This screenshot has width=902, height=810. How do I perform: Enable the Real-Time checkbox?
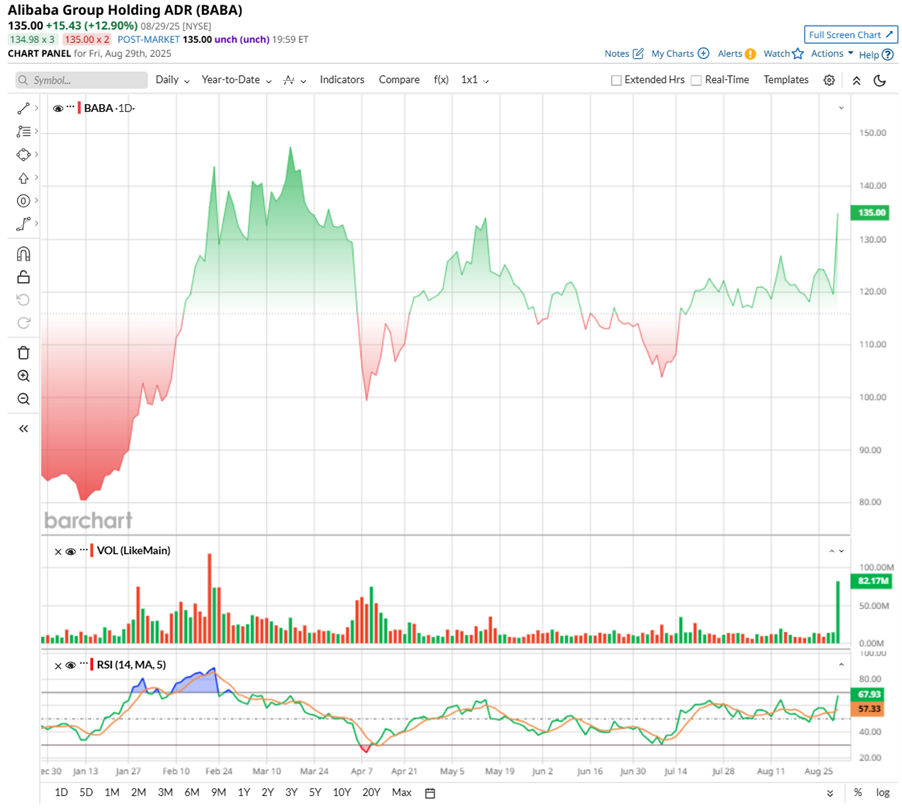696,81
